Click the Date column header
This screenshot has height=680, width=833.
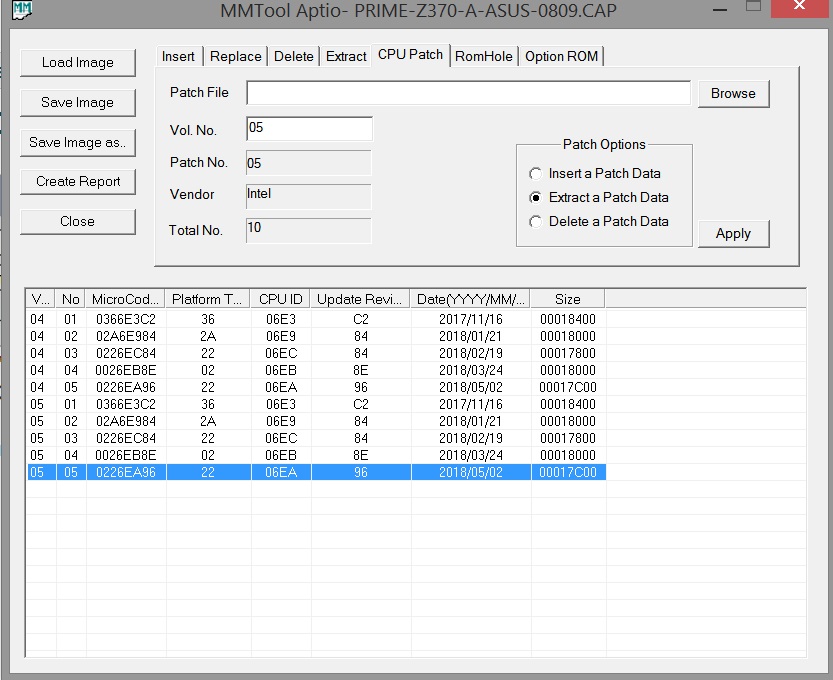click(x=471, y=299)
